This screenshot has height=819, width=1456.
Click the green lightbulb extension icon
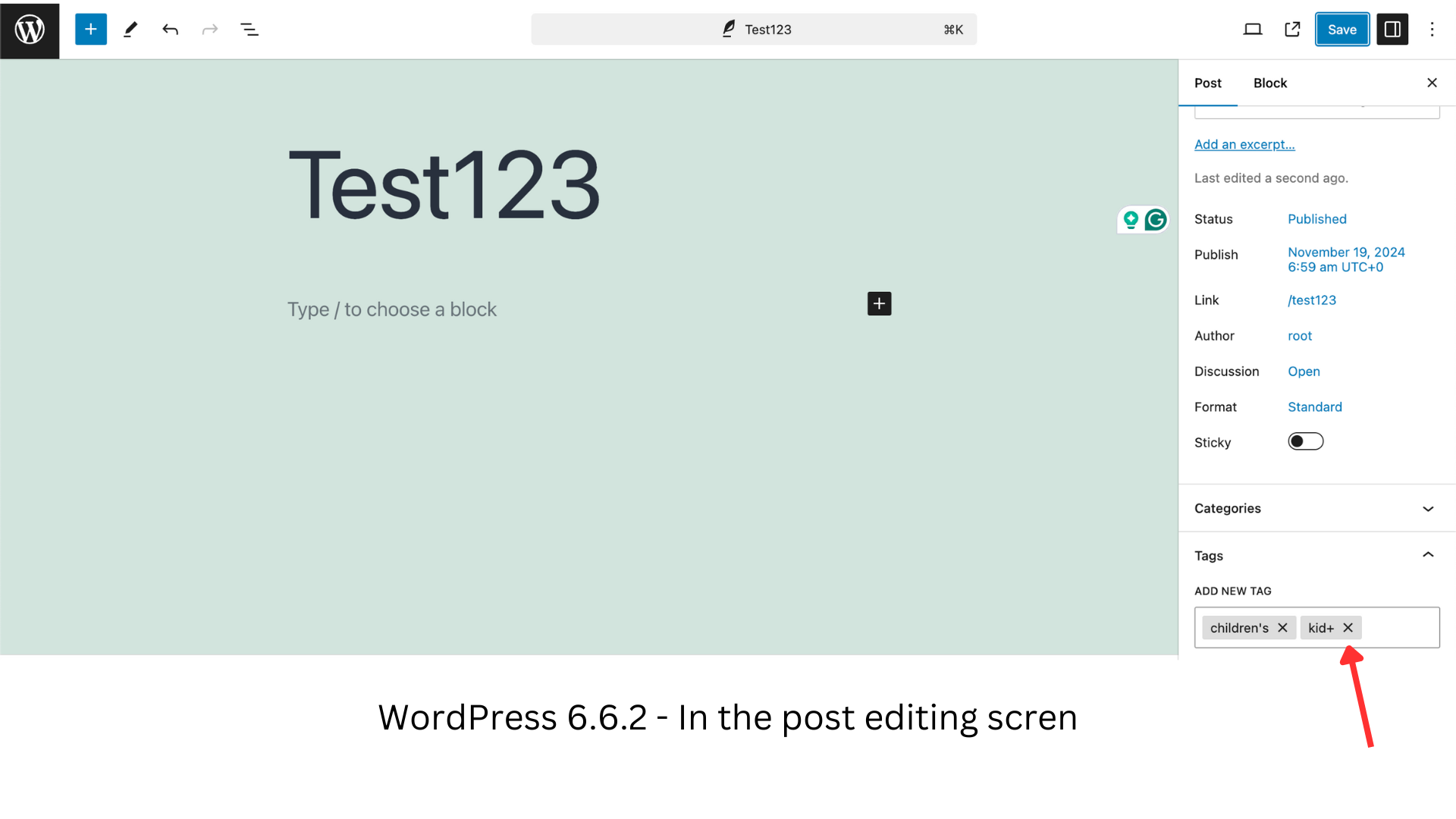pyautogui.click(x=1131, y=220)
